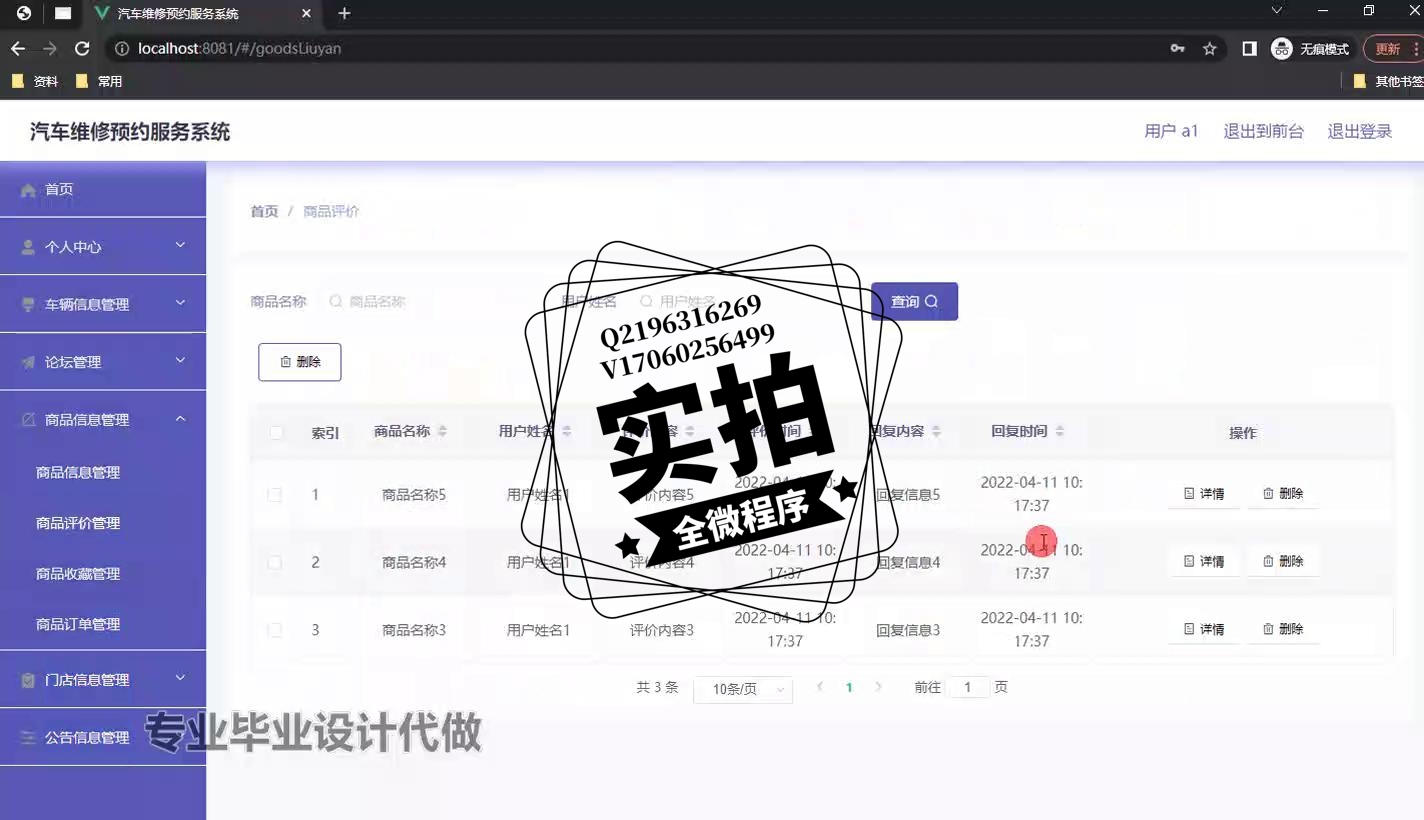Click 退出到前台 link in header
The image size is (1424, 820).
coord(1263,131)
